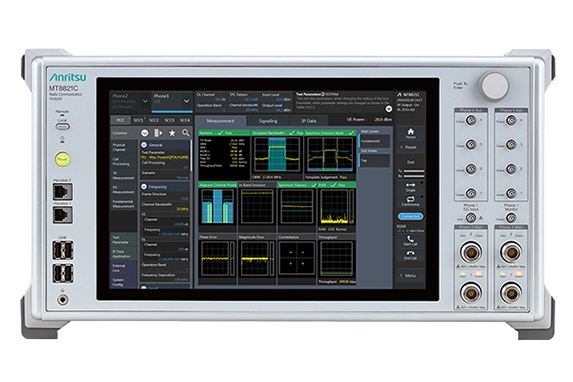Open the RX Measurement category
Screen dimensions: 573x382
[x=124, y=189]
